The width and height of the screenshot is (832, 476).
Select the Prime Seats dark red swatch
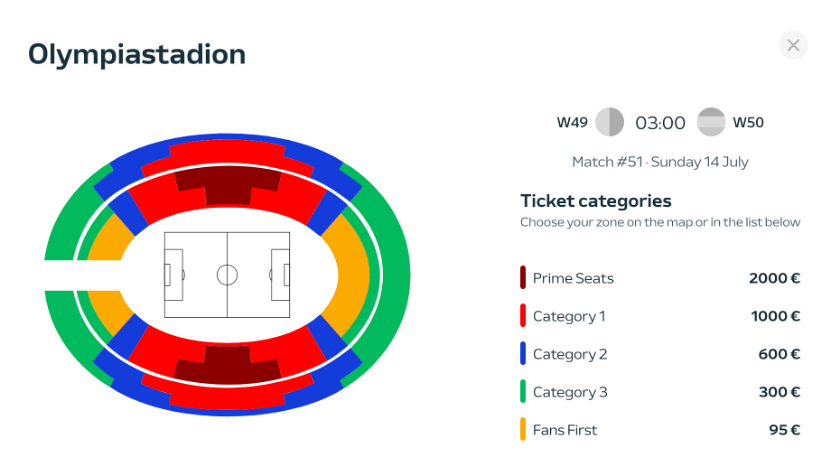[523, 278]
